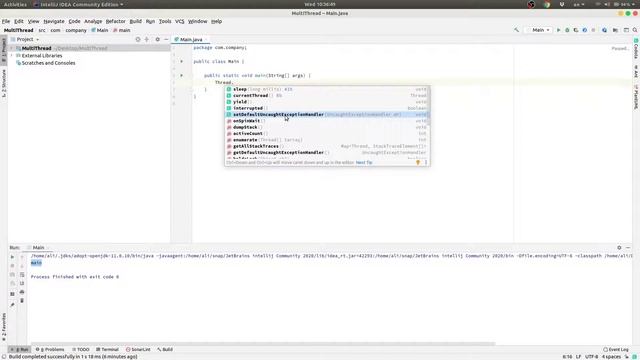Screen dimensions: 640x360
Task: Open the Problems tool window
Action: [x=50, y=349]
